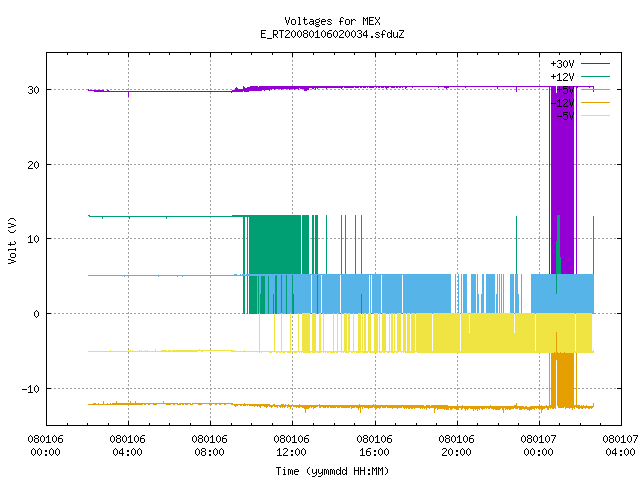Click the y-axis tick label 30
This screenshot has height=480, width=640.
coord(33,90)
